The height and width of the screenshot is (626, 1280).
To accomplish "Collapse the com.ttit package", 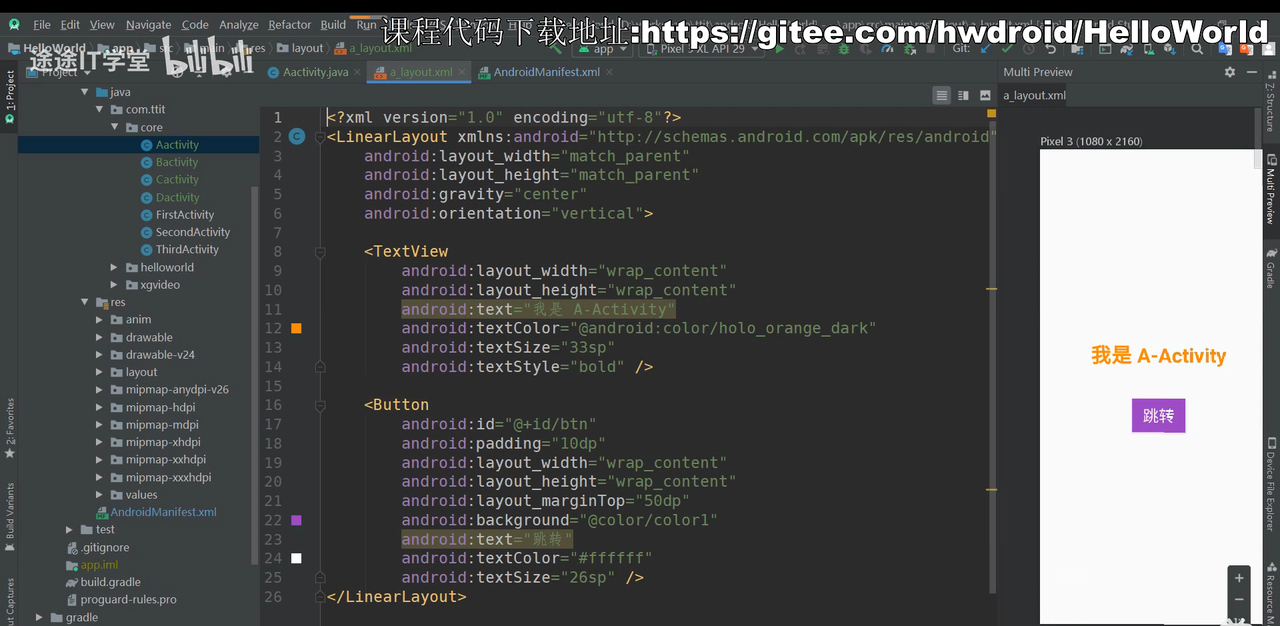I will tap(100, 110).
